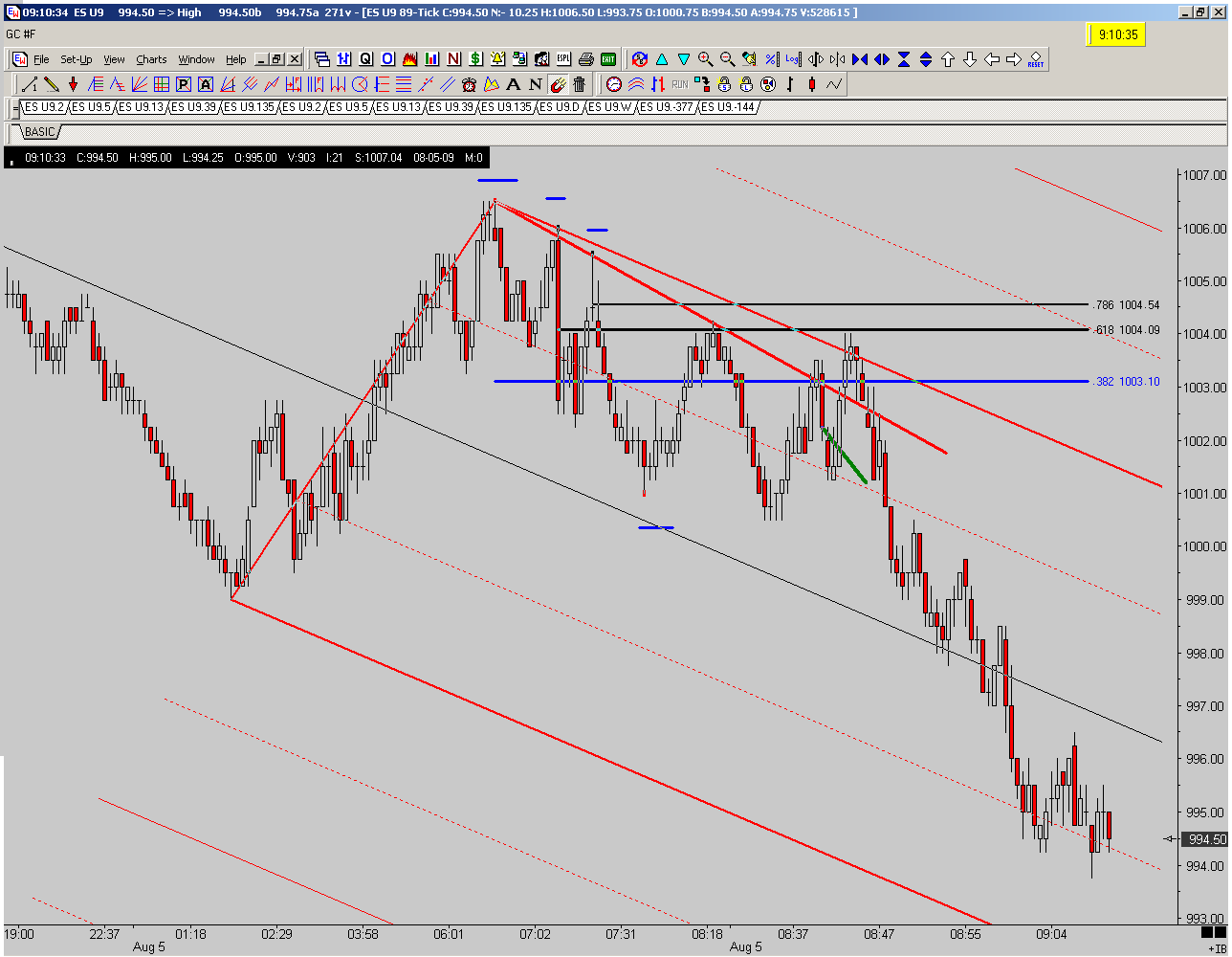This screenshot has width=1232, height=957.
Task: Click the trash can delete icon
Action: (x=580, y=84)
